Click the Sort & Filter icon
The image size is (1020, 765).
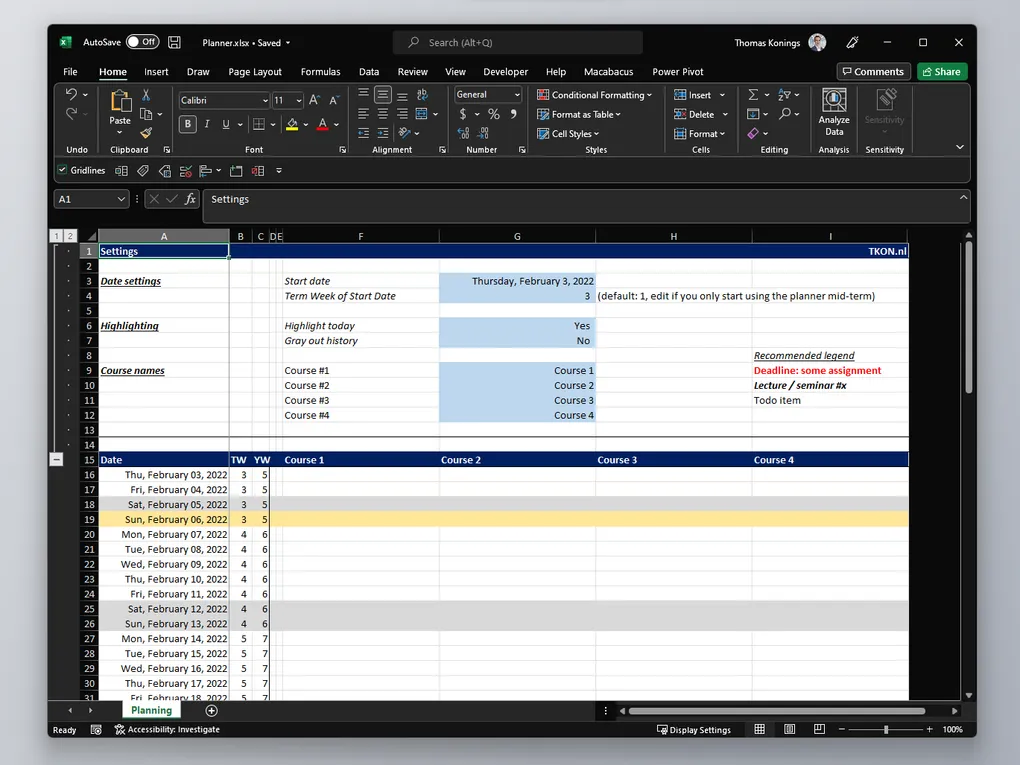click(x=782, y=93)
